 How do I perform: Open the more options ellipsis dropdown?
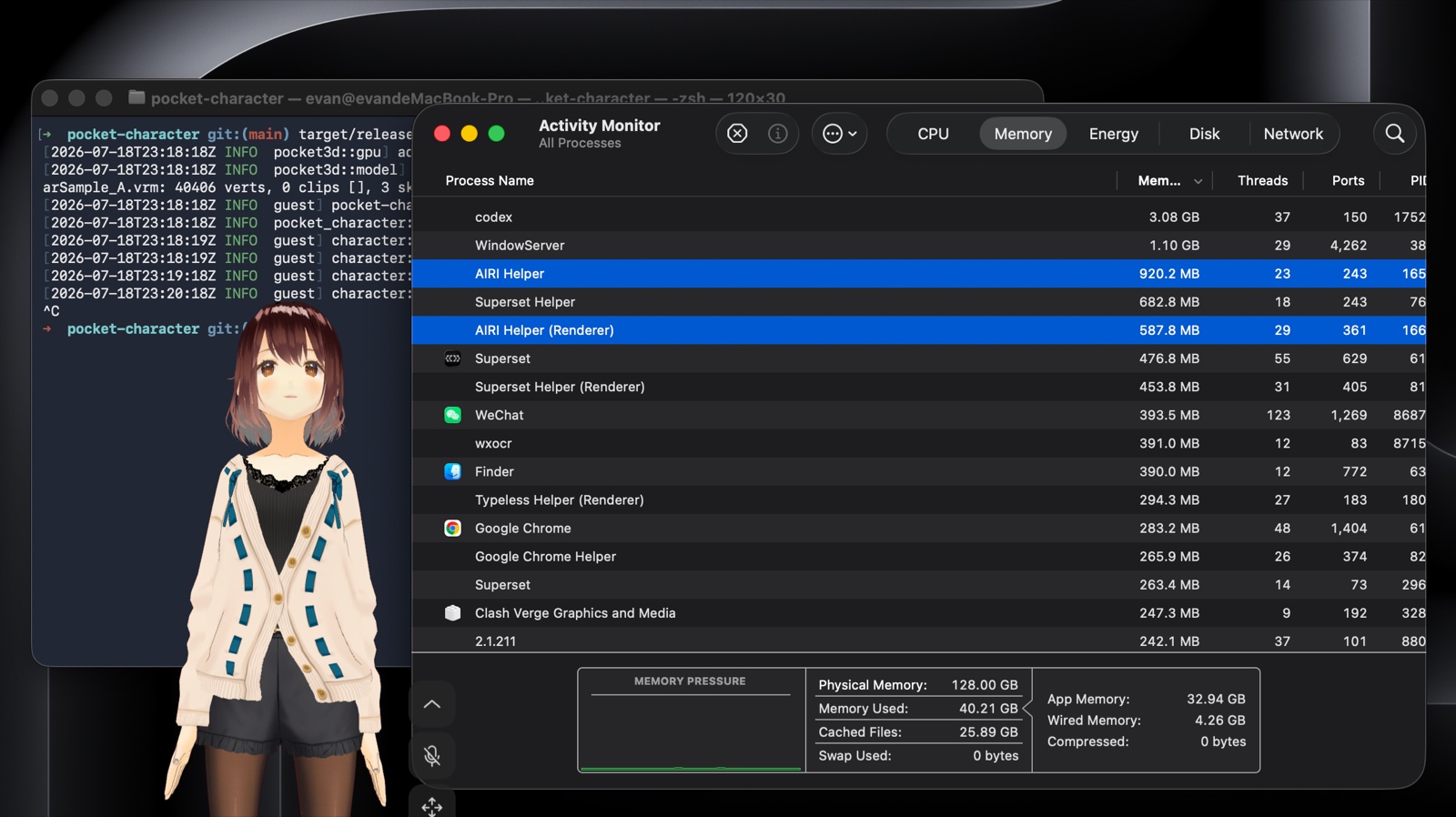click(x=839, y=134)
